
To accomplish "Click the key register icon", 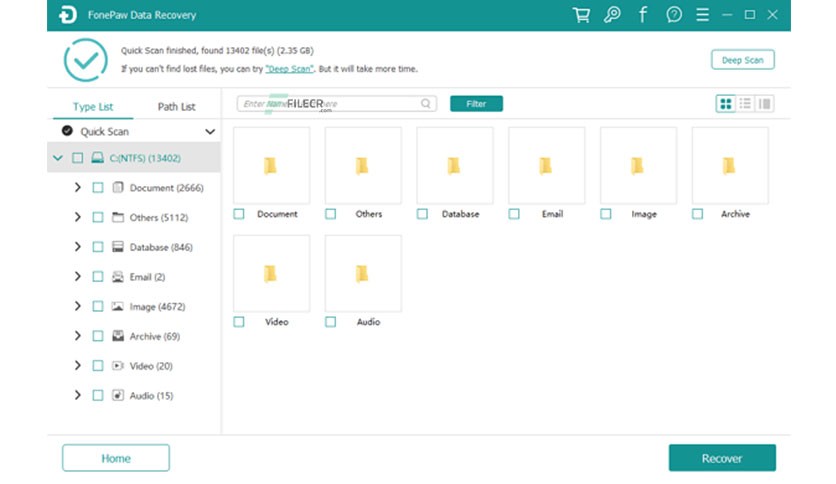I will click(612, 15).
